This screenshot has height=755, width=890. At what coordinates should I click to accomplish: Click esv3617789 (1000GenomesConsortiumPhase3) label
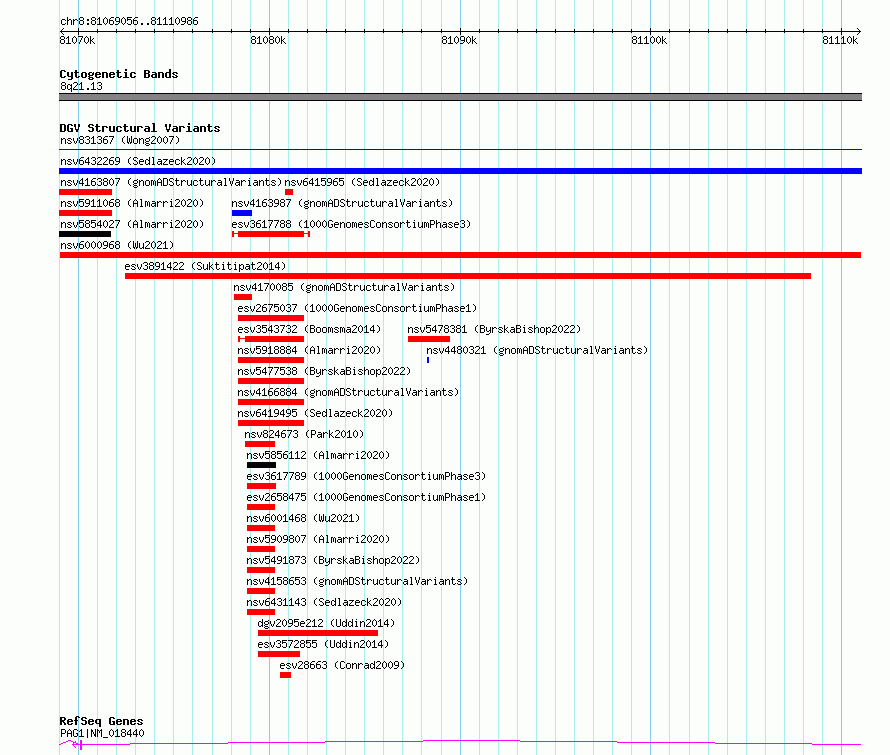tap(366, 476)
